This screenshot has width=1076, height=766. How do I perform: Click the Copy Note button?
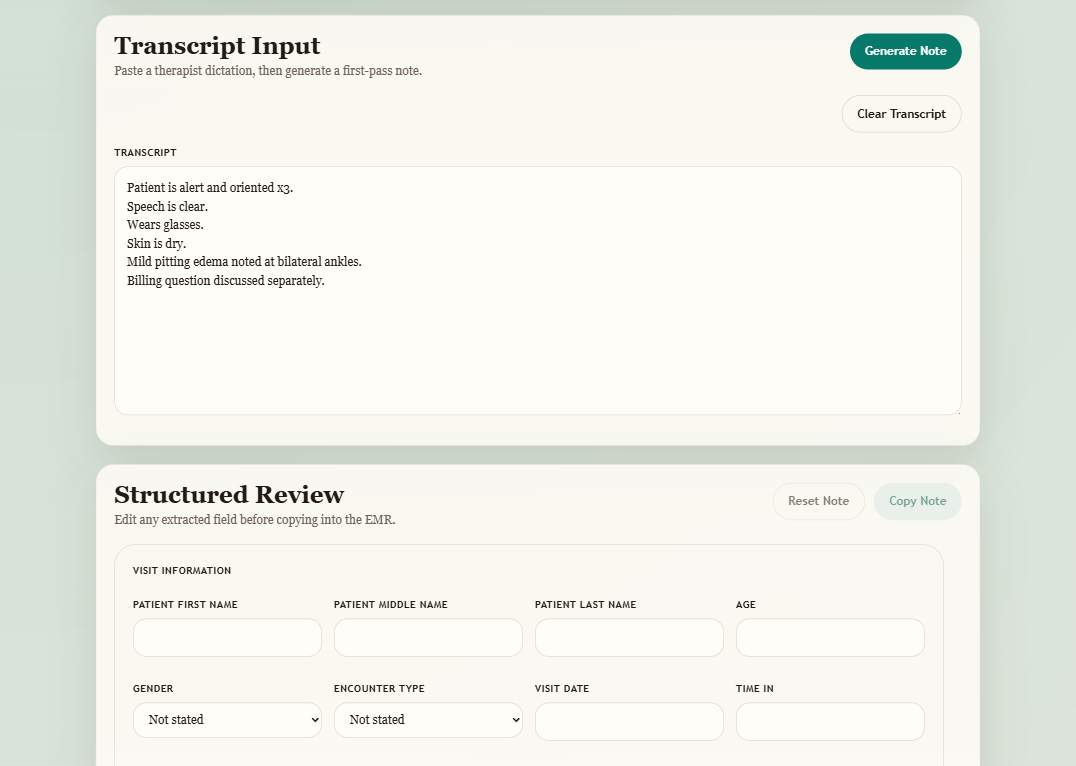click(x=917, y=501)
